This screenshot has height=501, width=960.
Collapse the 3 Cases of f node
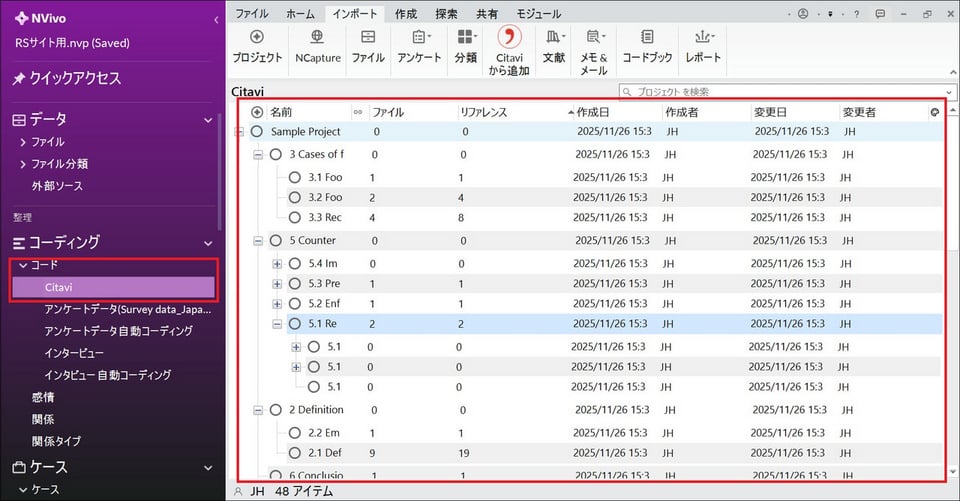[x=258, y=155]
